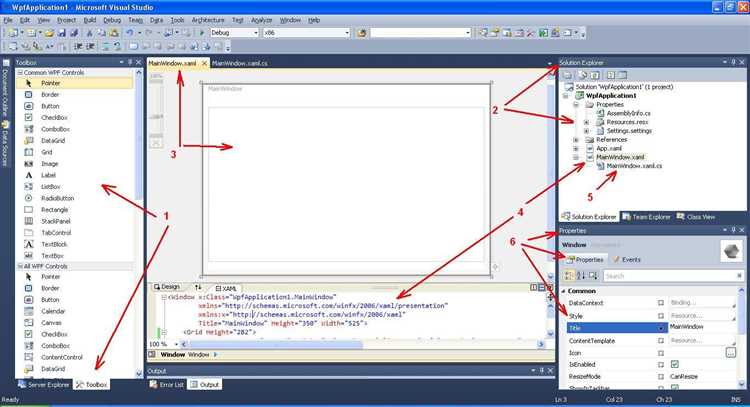Screen dimensions: 750x407
Task: Expand Resources.resx node in Solution Explorer
Action: point(586,122)
